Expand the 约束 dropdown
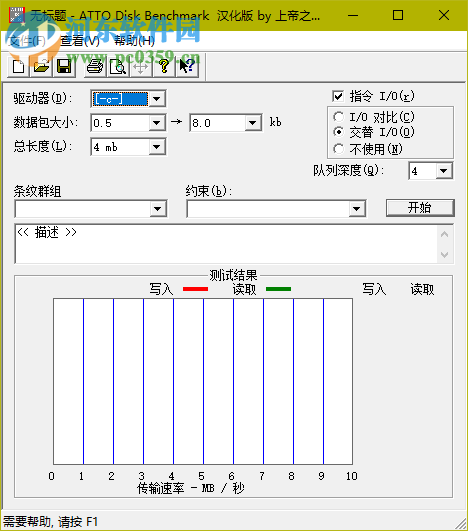The image size is (468, 531). pyautogui.click(x=357, y=209)
